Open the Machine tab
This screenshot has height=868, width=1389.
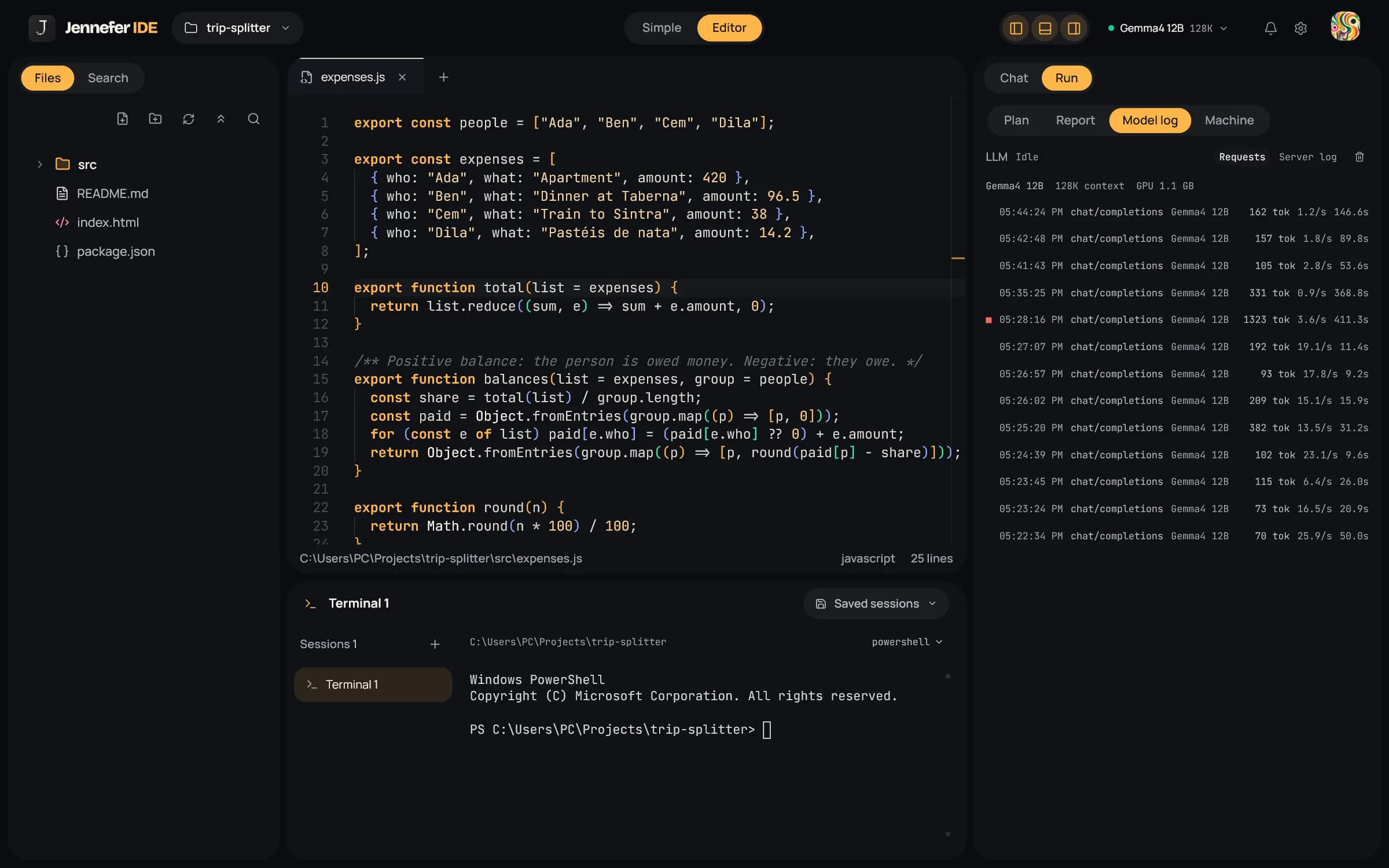[x=1229, y=120]
